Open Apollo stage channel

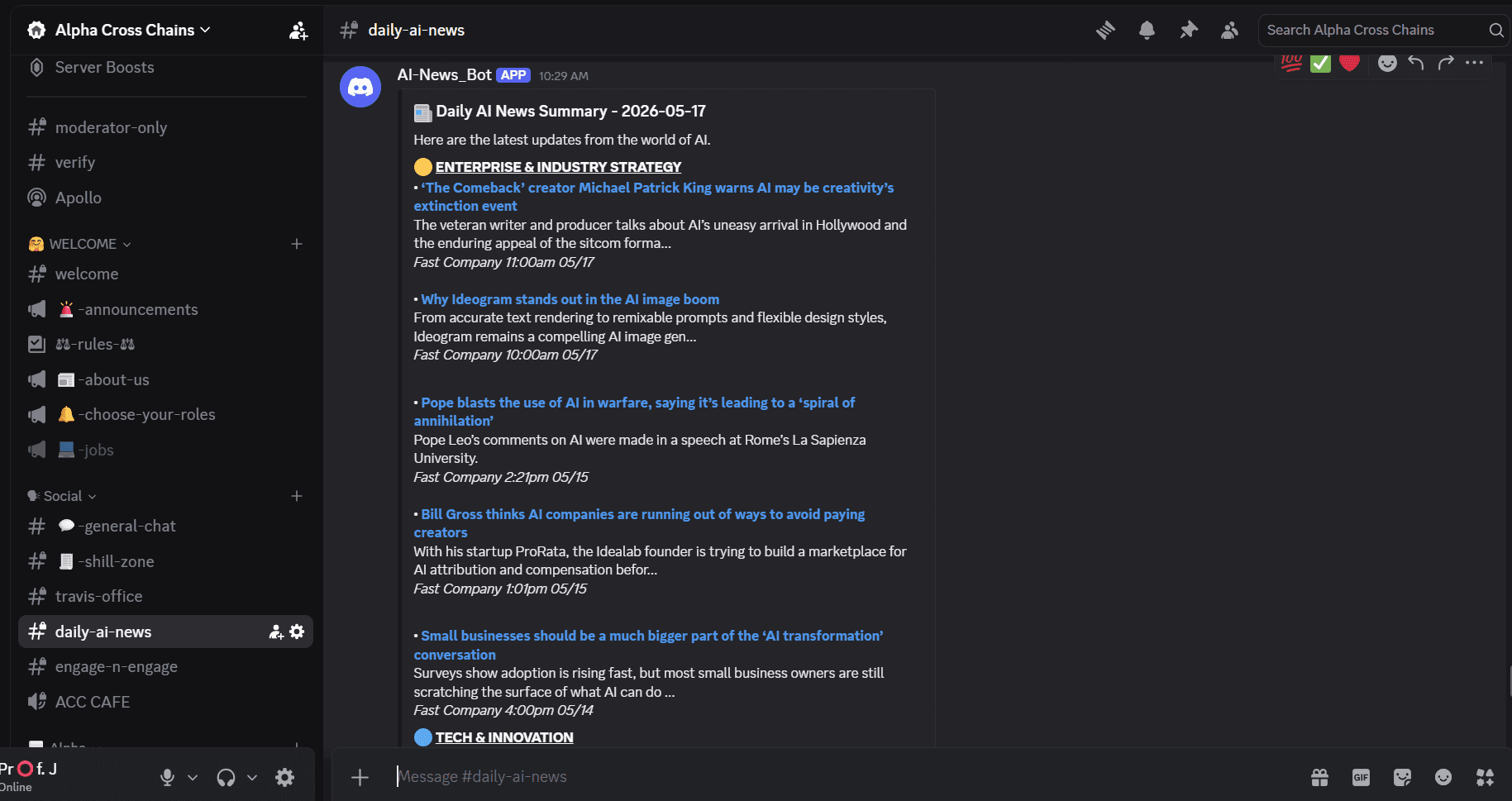(x=165, y=198)
